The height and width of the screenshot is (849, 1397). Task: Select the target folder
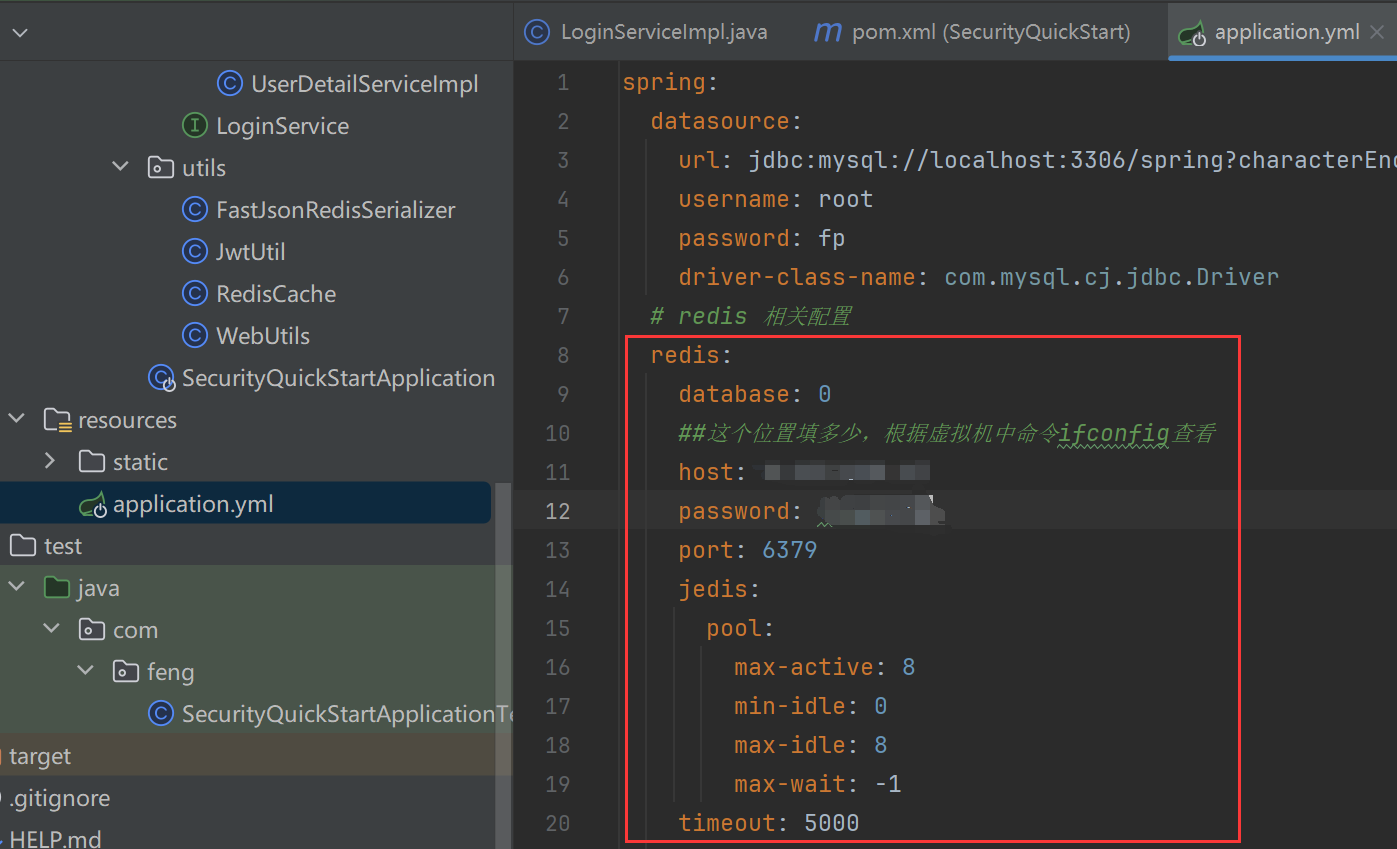coord(40,756)
